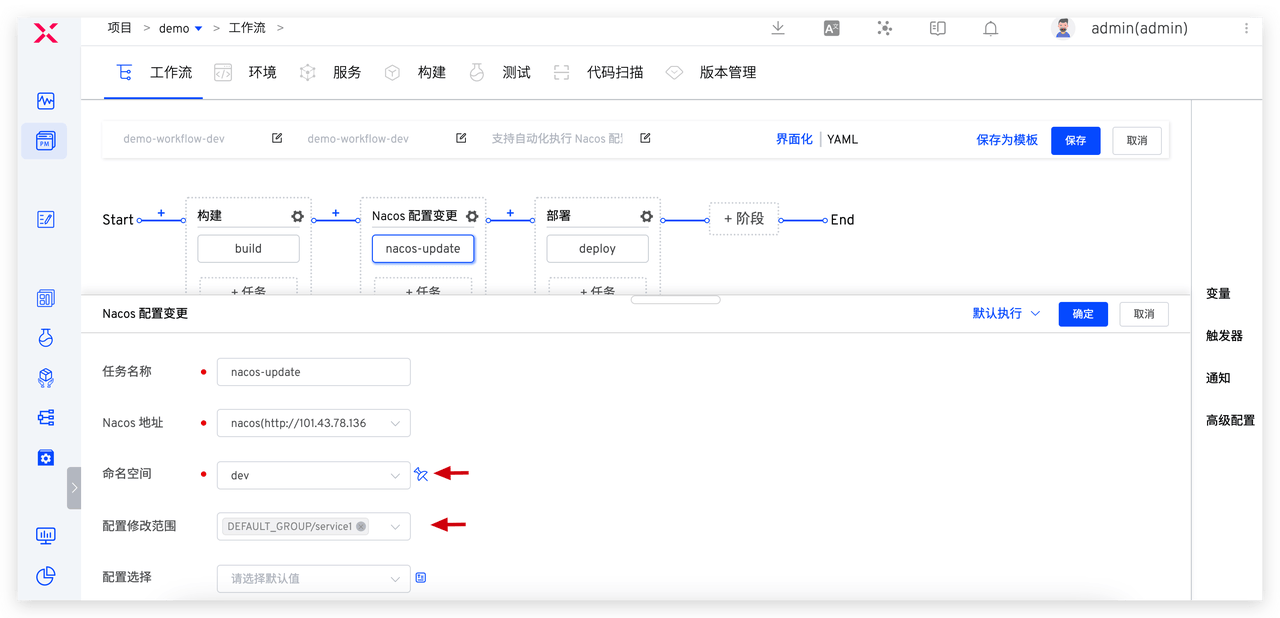Remove the DEFAULT_GROUP/service1 tag
The width and height of the screenshot is (1280, 618).
click(x=361, y=526)
